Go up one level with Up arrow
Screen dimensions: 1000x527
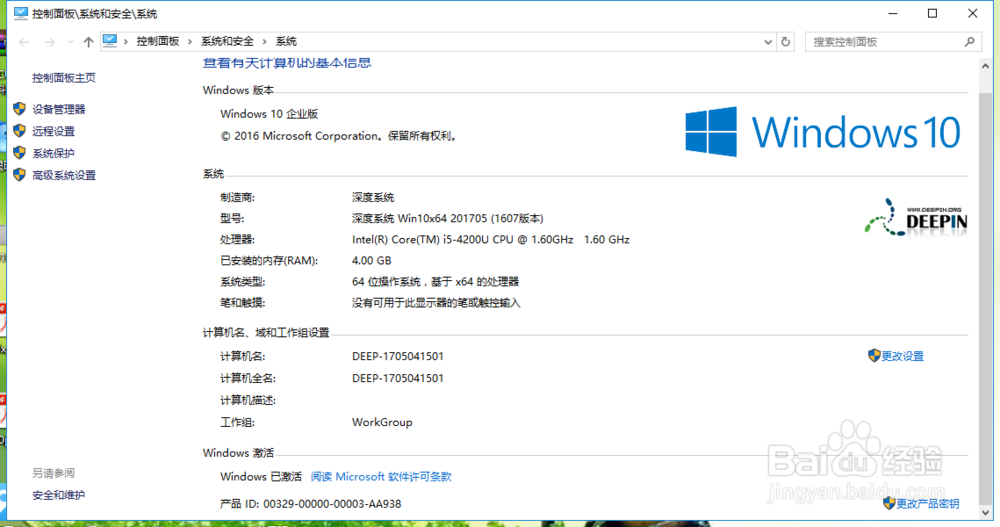tap(88, 42)
